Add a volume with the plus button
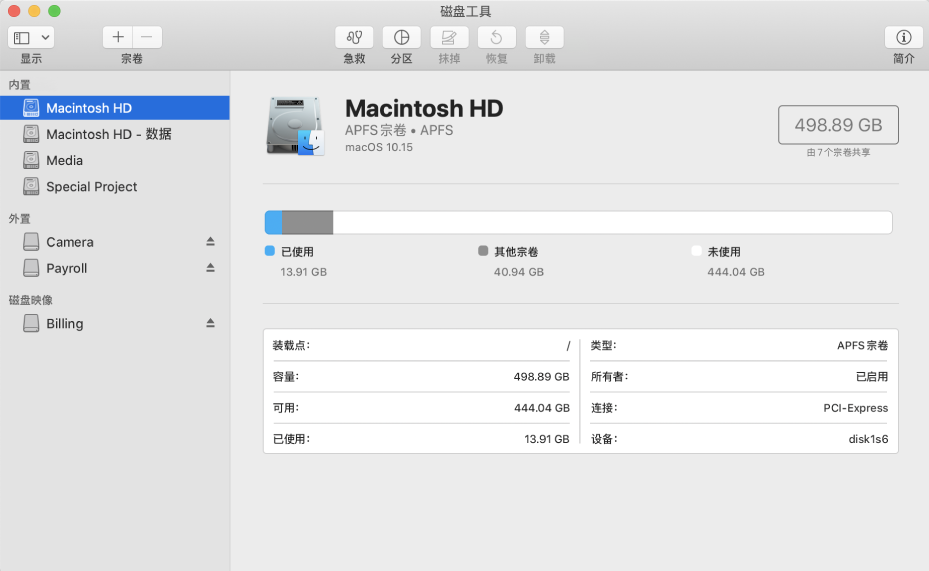 pos(118,37)
